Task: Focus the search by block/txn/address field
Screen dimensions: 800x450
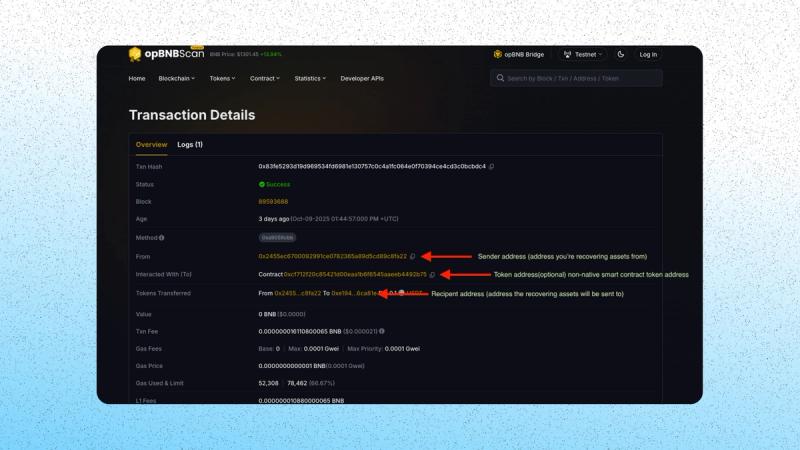Action: [576, 78]
